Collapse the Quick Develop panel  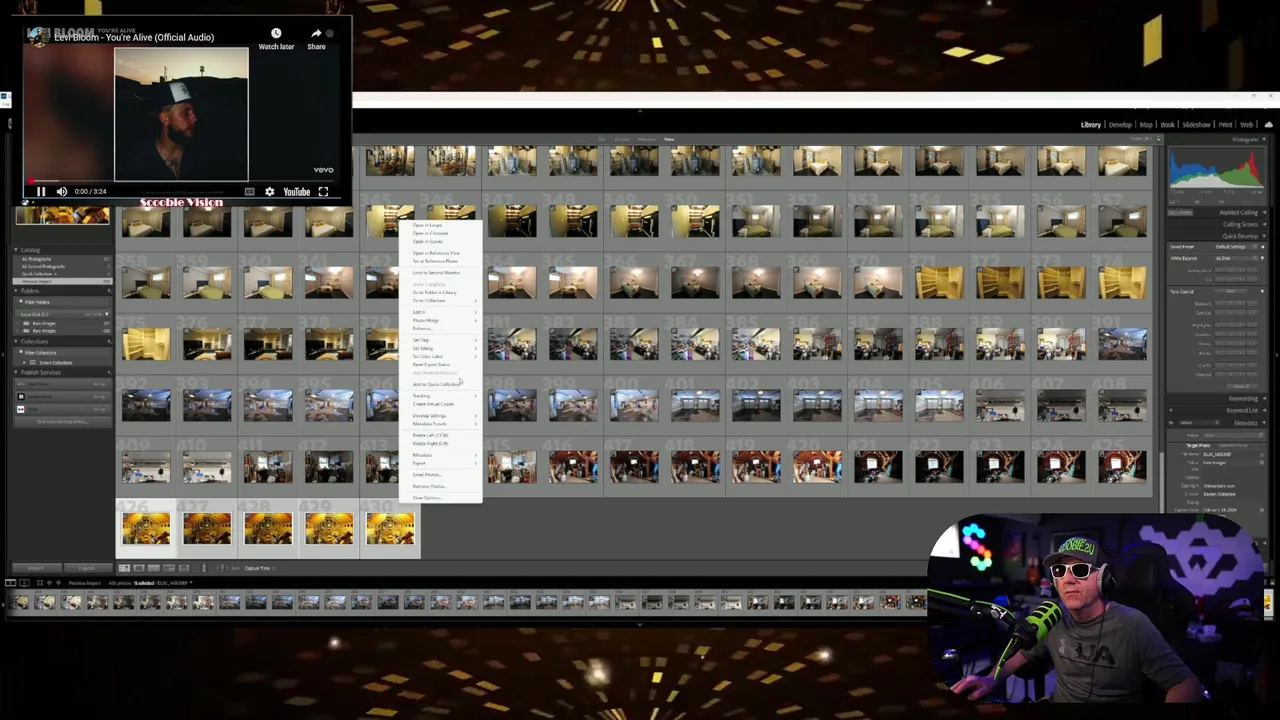click(1264, 236)
